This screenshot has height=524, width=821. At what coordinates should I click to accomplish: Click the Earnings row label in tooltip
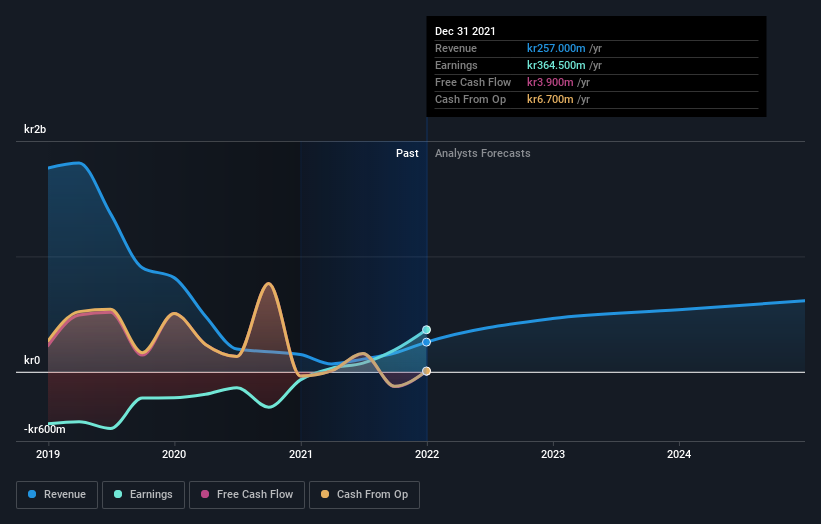pyautogui.click(x=456, y=65)
